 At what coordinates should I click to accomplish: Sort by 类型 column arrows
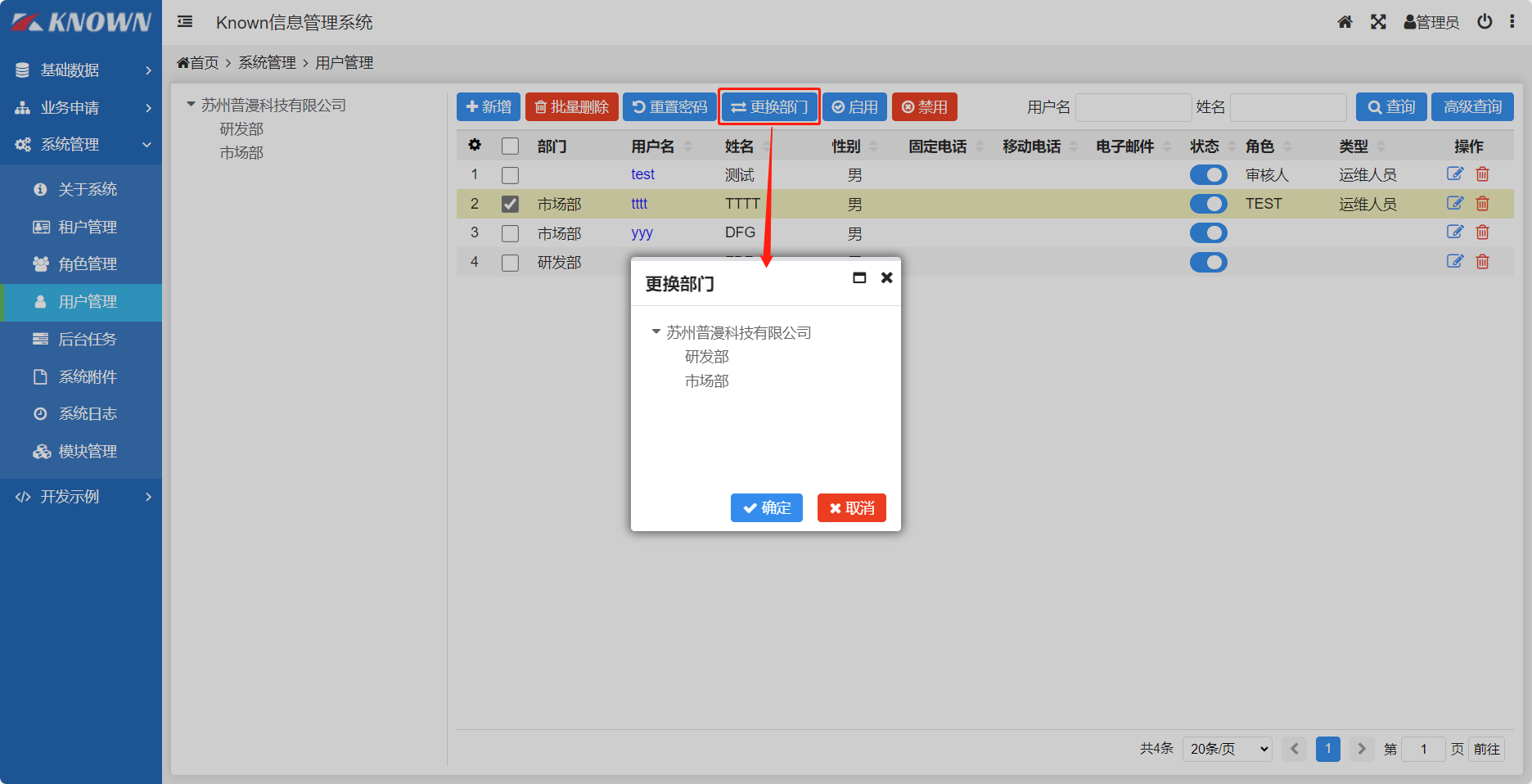click(x=1381, y=146)
